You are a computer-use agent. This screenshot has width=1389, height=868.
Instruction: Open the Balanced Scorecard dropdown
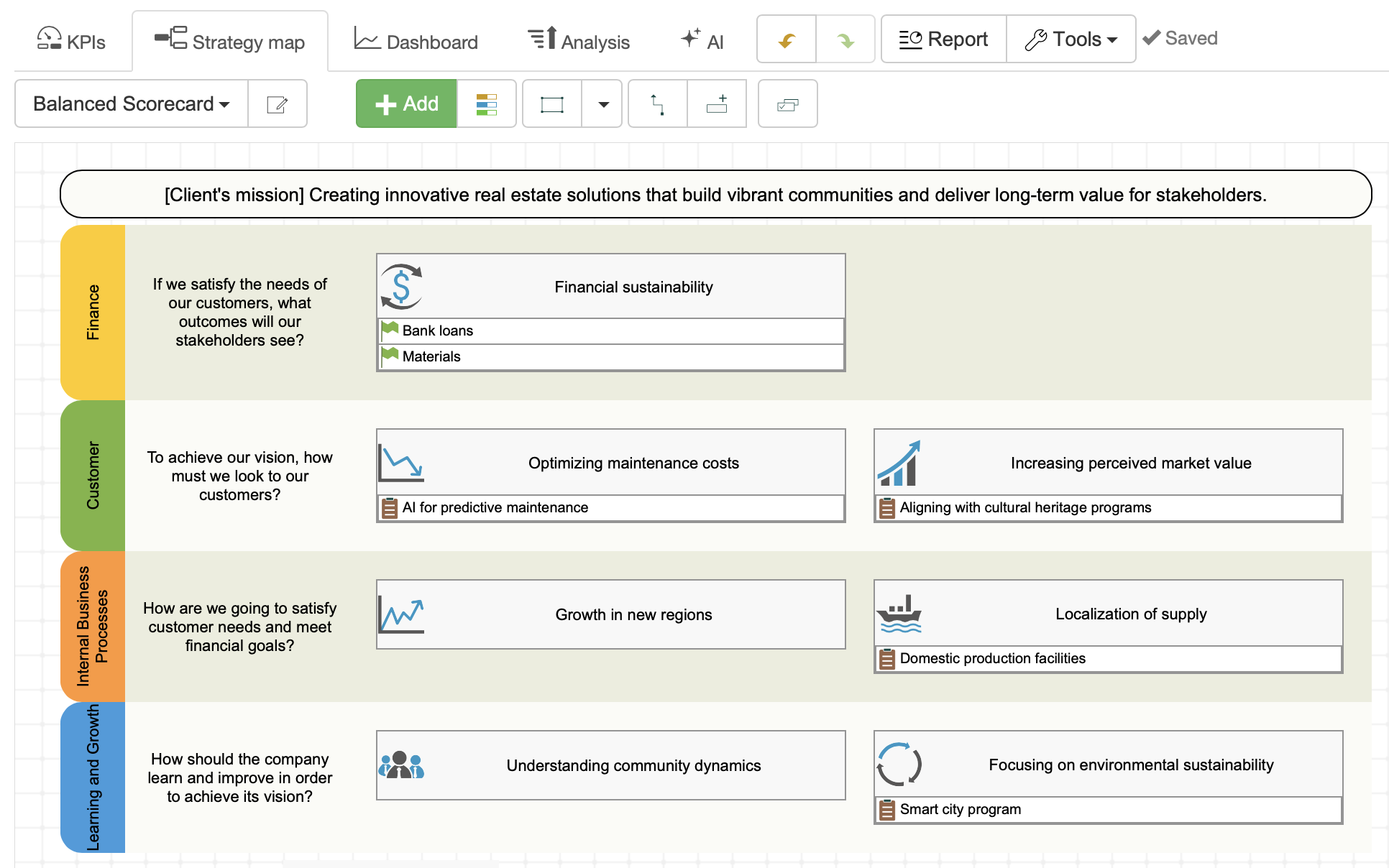[x=132, y=104]
